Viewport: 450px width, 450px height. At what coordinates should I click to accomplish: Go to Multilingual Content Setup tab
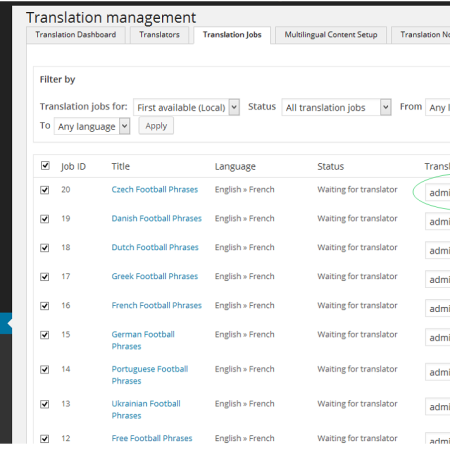pyautogui.click(x=331, y=35)
